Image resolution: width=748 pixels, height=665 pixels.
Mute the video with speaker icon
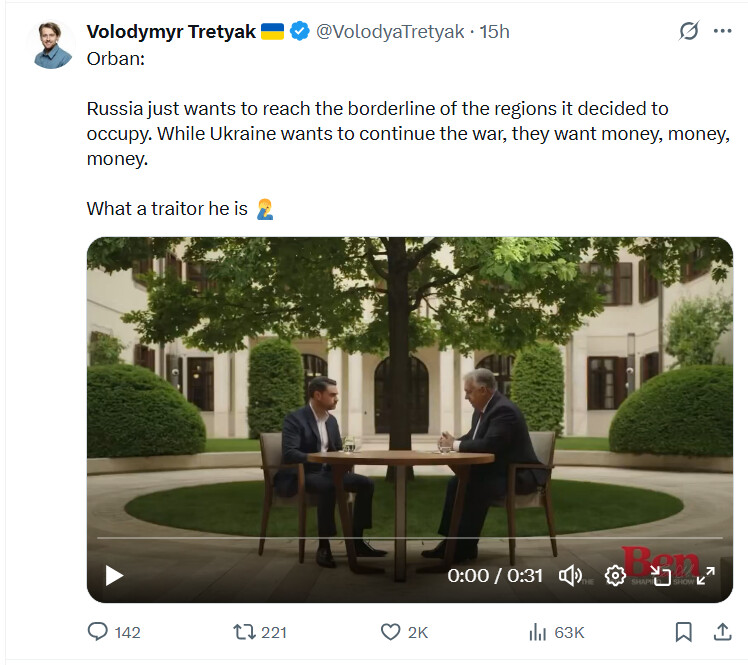click(570, 575)
